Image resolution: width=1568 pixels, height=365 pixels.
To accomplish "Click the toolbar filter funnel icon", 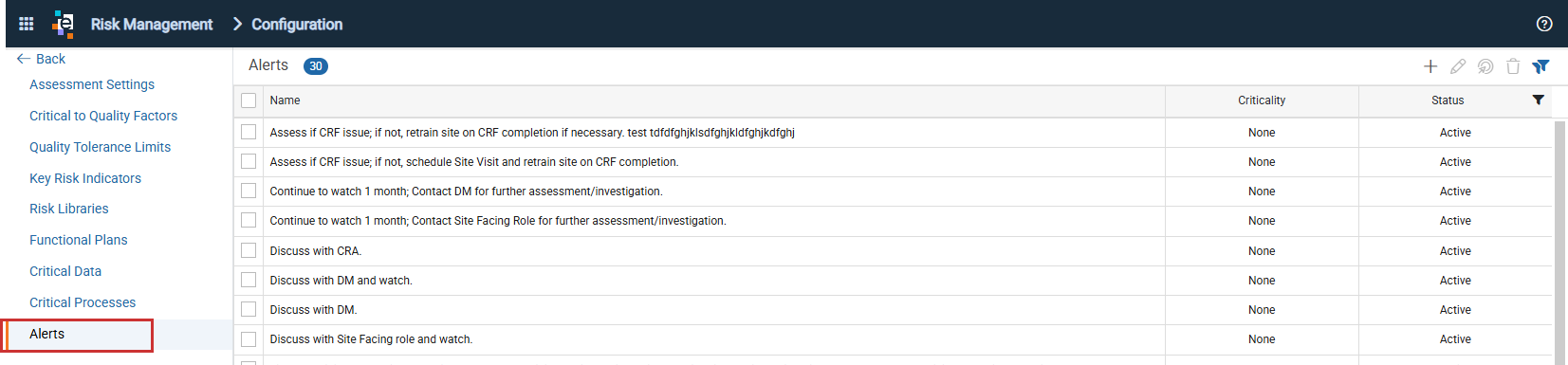I will pos(1540,66).
